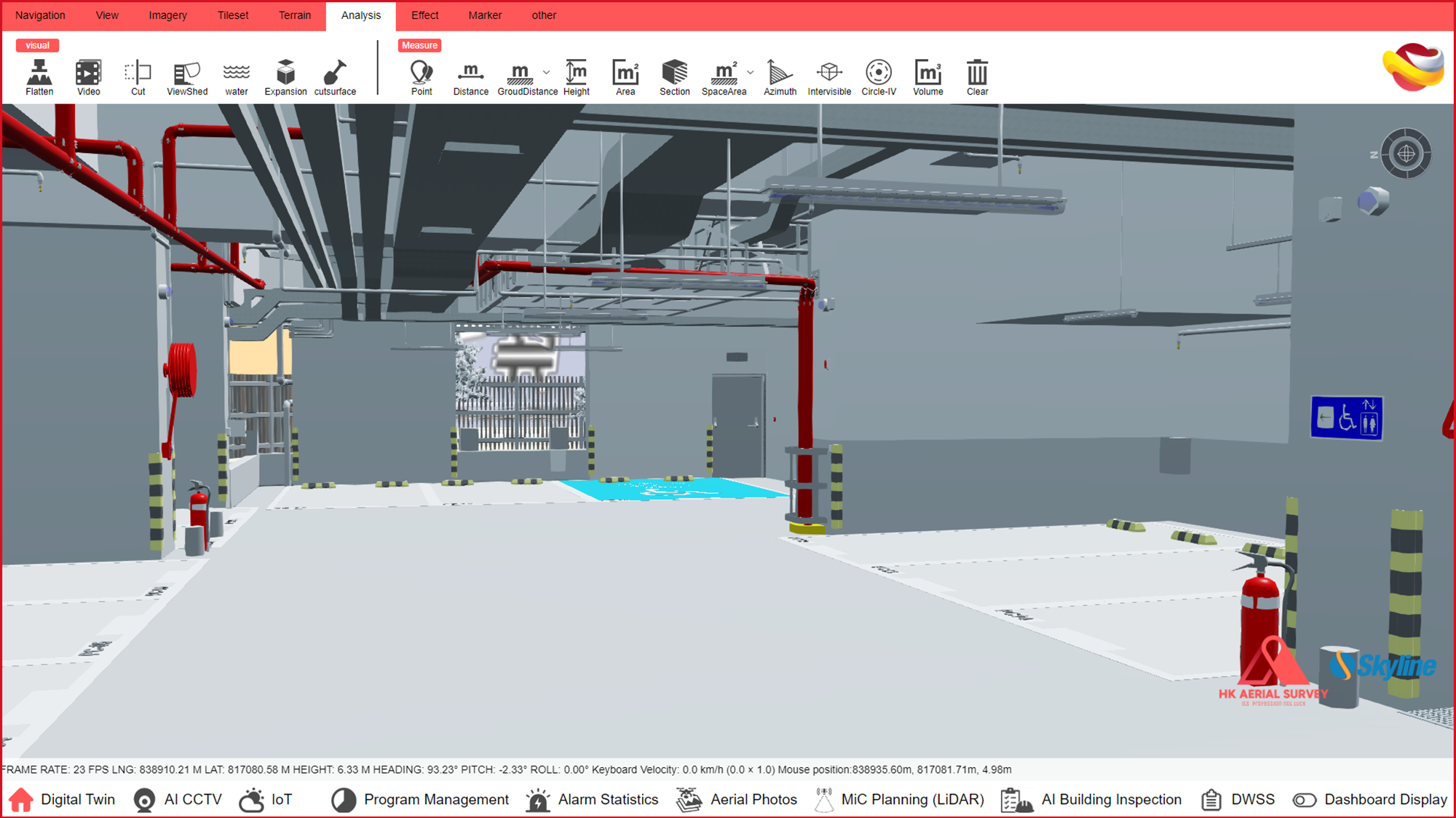Click the Clear trash icon

(977, 76)
